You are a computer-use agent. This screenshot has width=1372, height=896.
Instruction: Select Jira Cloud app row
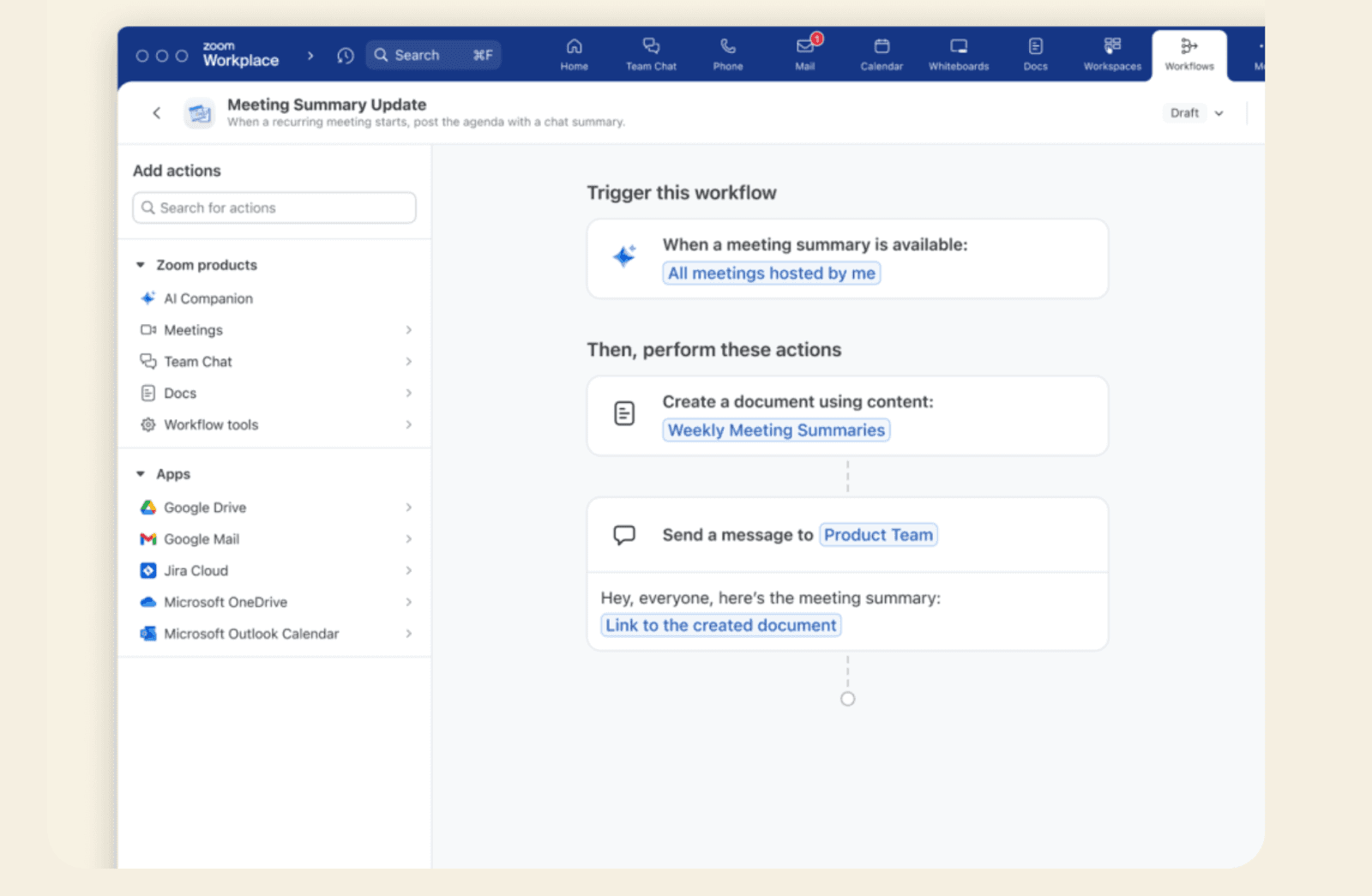click(x=274, y=570)
